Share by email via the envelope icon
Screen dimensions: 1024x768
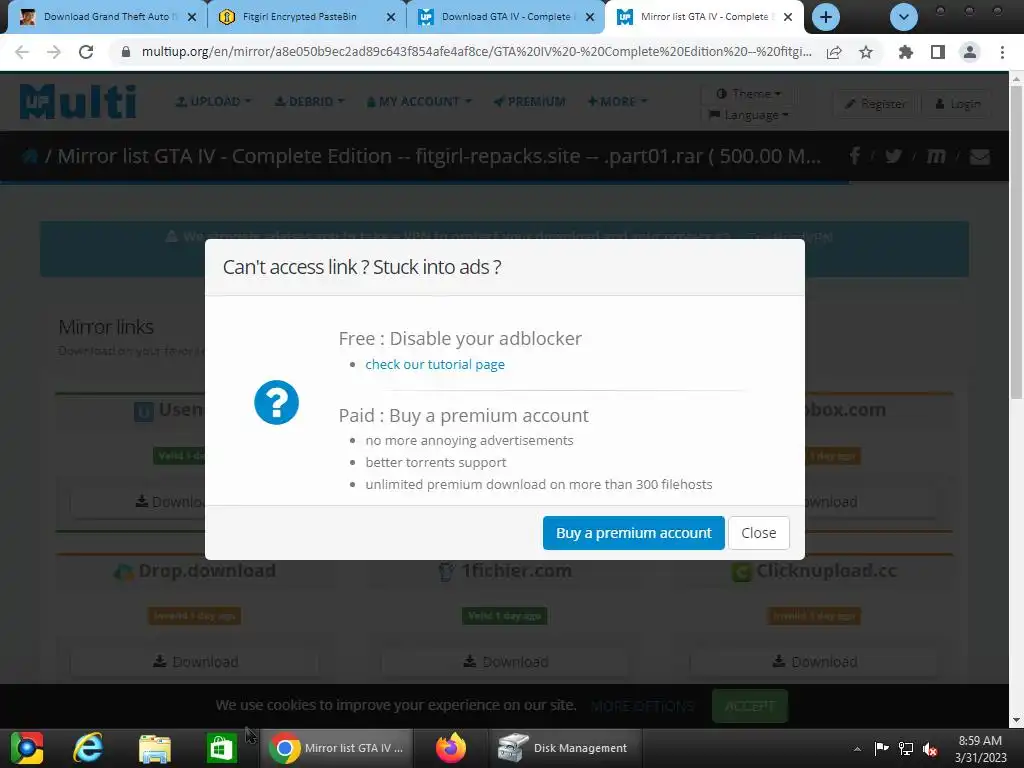(x=980, y=156)
